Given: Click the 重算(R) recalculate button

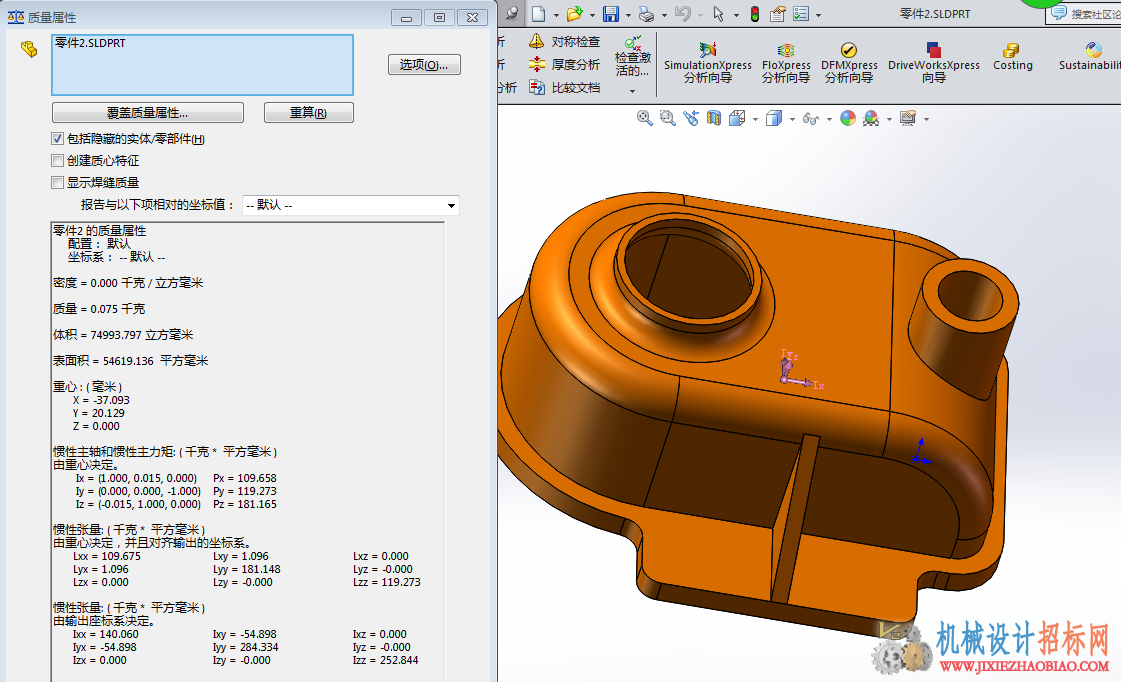Looking at the screenshot, I should [309, 113].
